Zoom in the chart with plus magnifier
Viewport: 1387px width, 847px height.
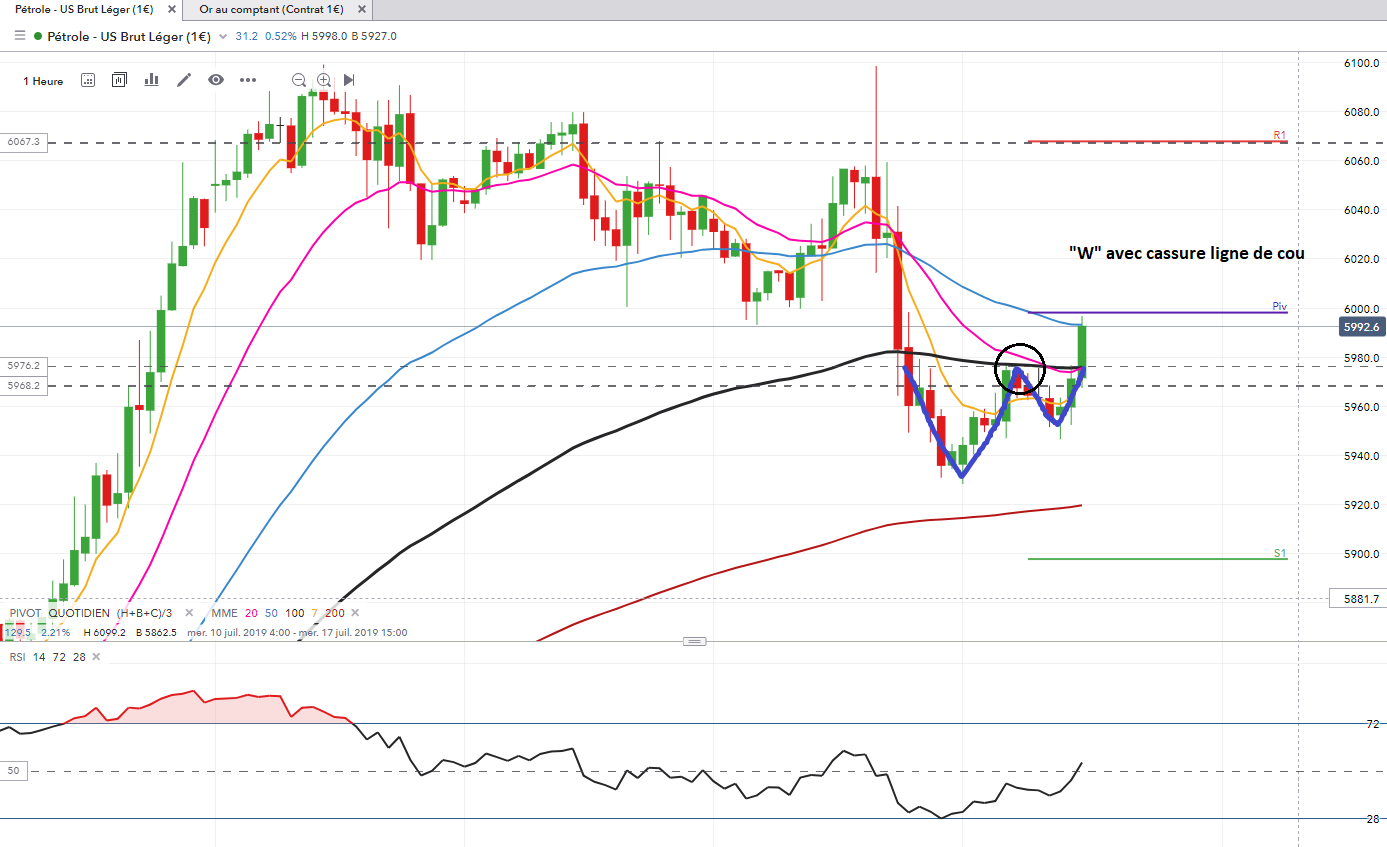point(324,80)
